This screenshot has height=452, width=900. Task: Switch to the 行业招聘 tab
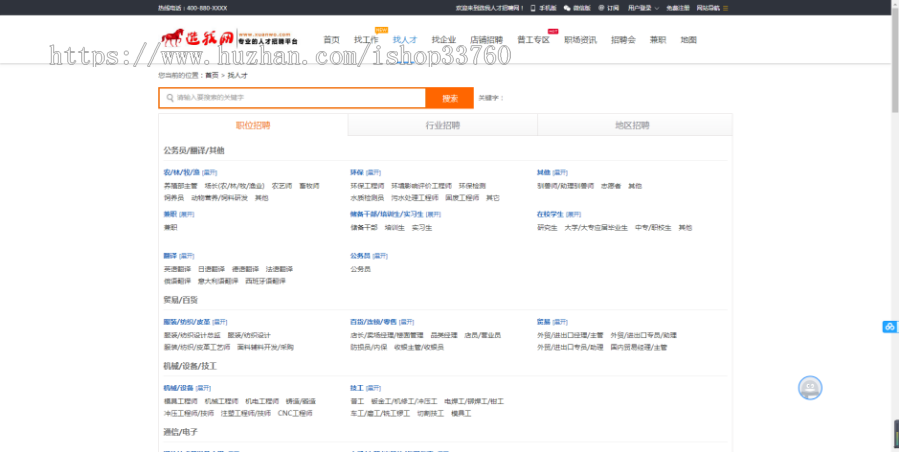click(443, 125)
